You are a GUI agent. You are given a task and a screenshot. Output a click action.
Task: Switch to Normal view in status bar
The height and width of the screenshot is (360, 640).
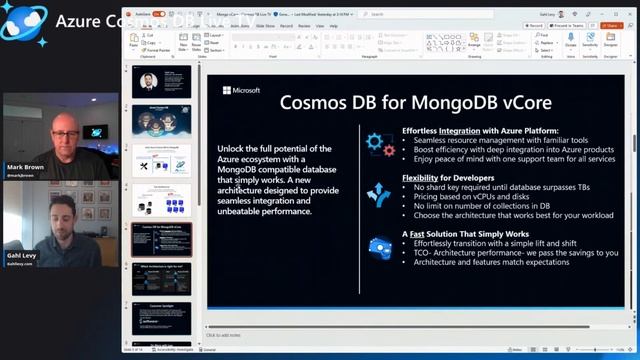(533, 350)
